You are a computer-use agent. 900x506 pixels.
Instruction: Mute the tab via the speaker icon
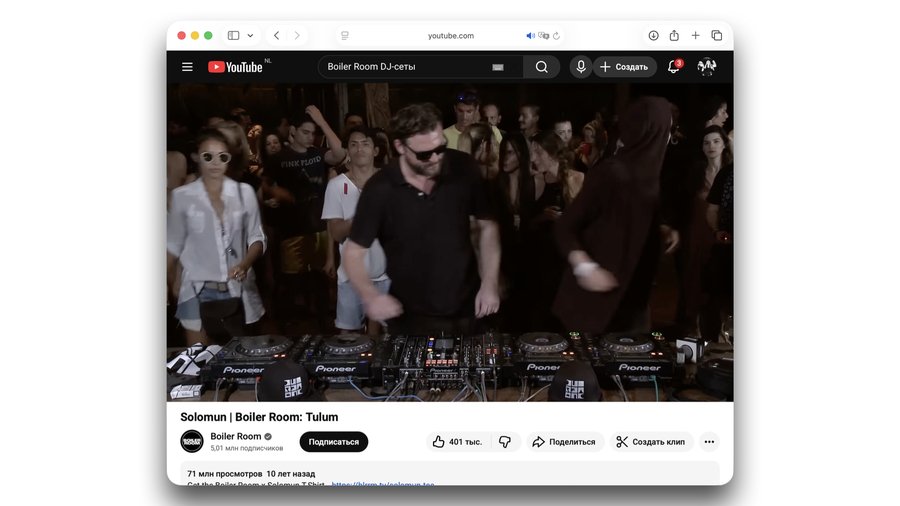click(531, 35)
